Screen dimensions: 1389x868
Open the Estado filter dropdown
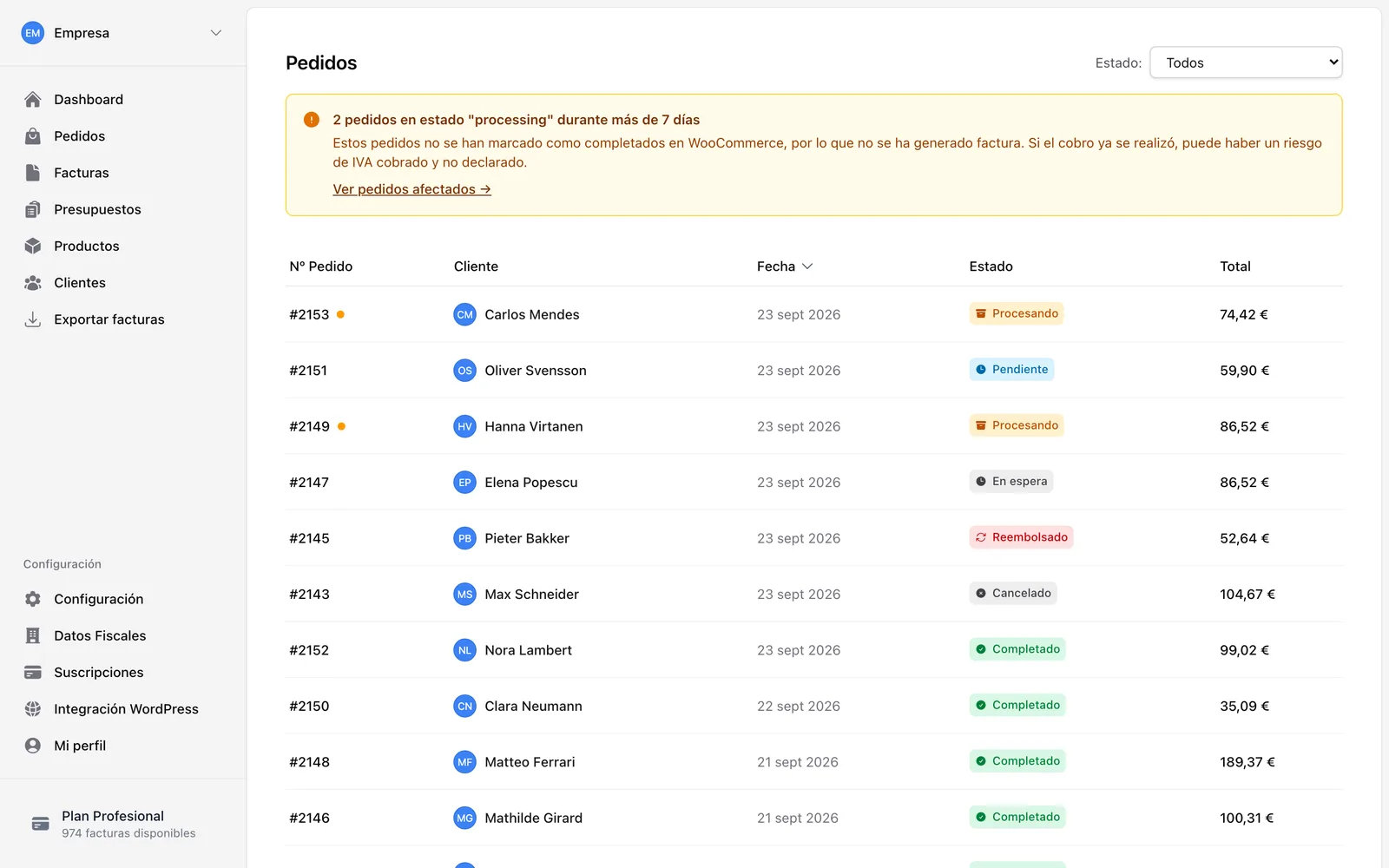click(1246, 62)
